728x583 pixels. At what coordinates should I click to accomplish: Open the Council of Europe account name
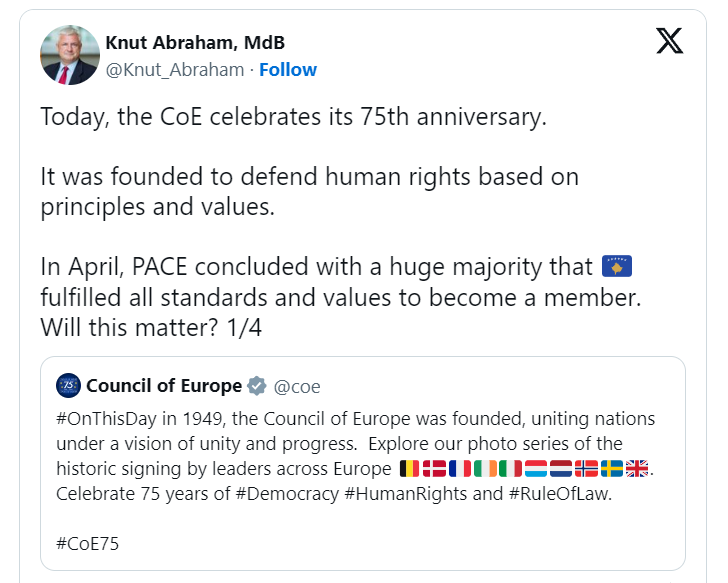164,386
